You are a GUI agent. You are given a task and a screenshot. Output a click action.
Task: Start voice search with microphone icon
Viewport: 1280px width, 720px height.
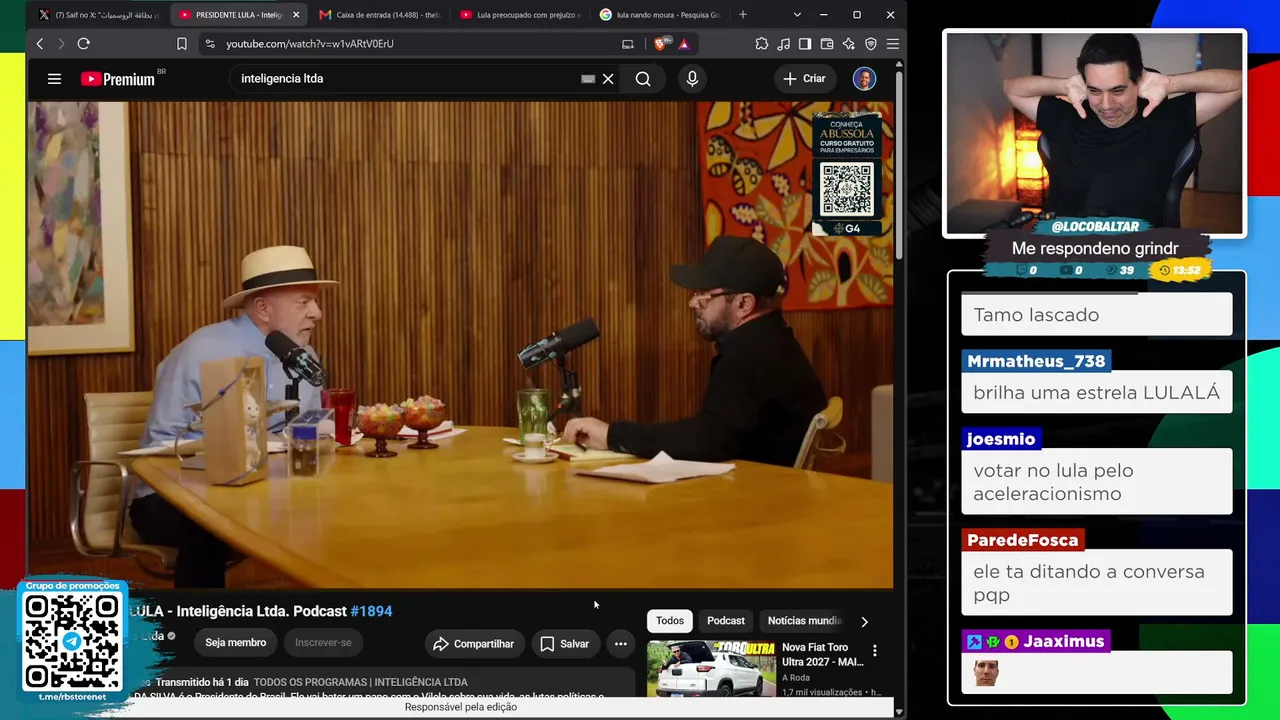pyautogui.click(x=692, y=79)
